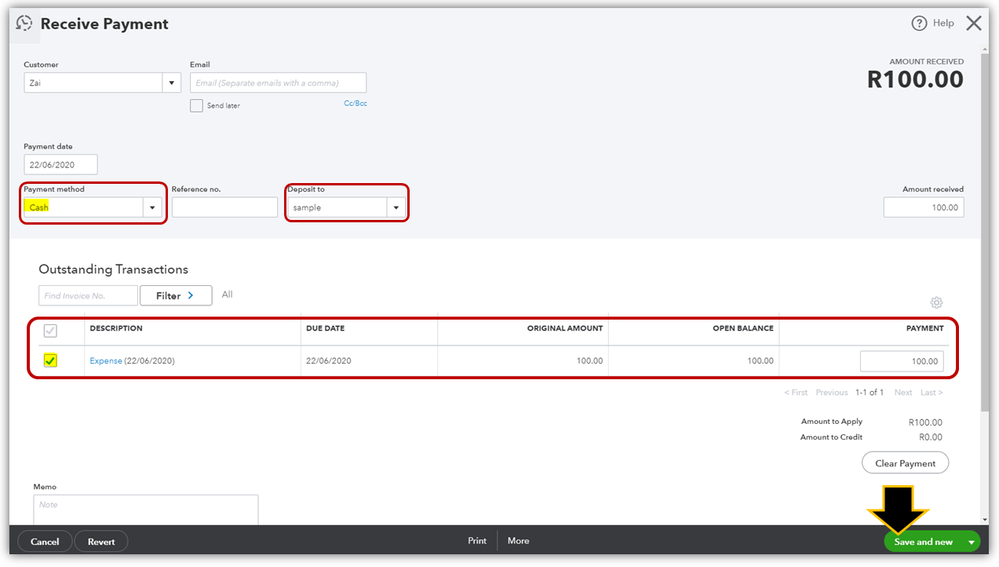Click the Email input field

click(278, 83)
